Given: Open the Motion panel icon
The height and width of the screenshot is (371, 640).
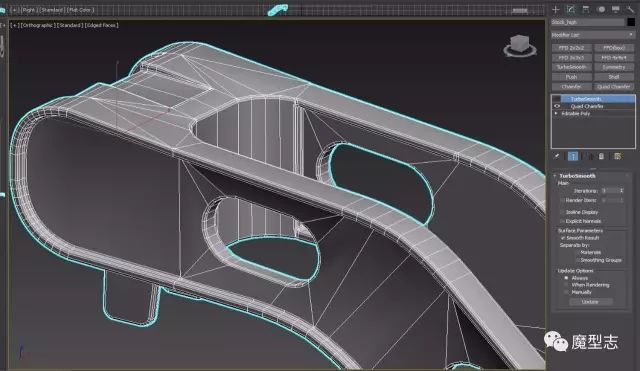Looking at the screenshot, I should (601, 9).
